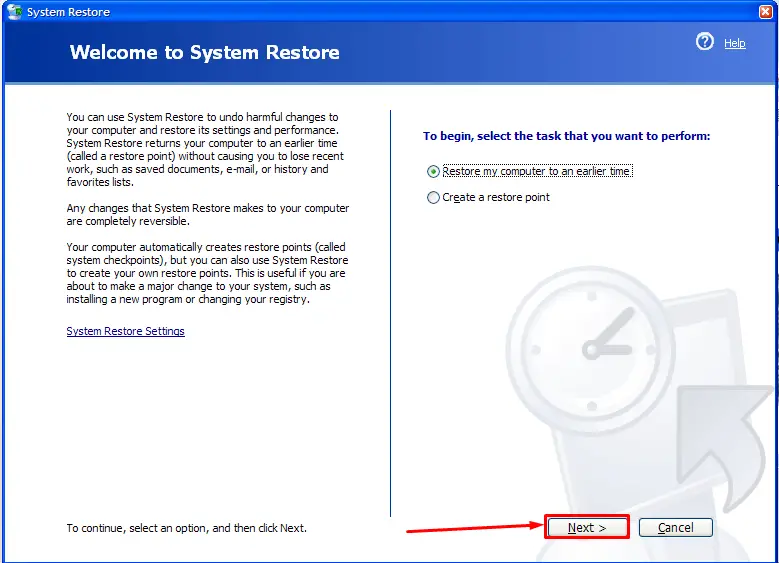Viewport: 779px width, 563px height.
Task: Click the Help question mark icon
Action: (704, 42)
